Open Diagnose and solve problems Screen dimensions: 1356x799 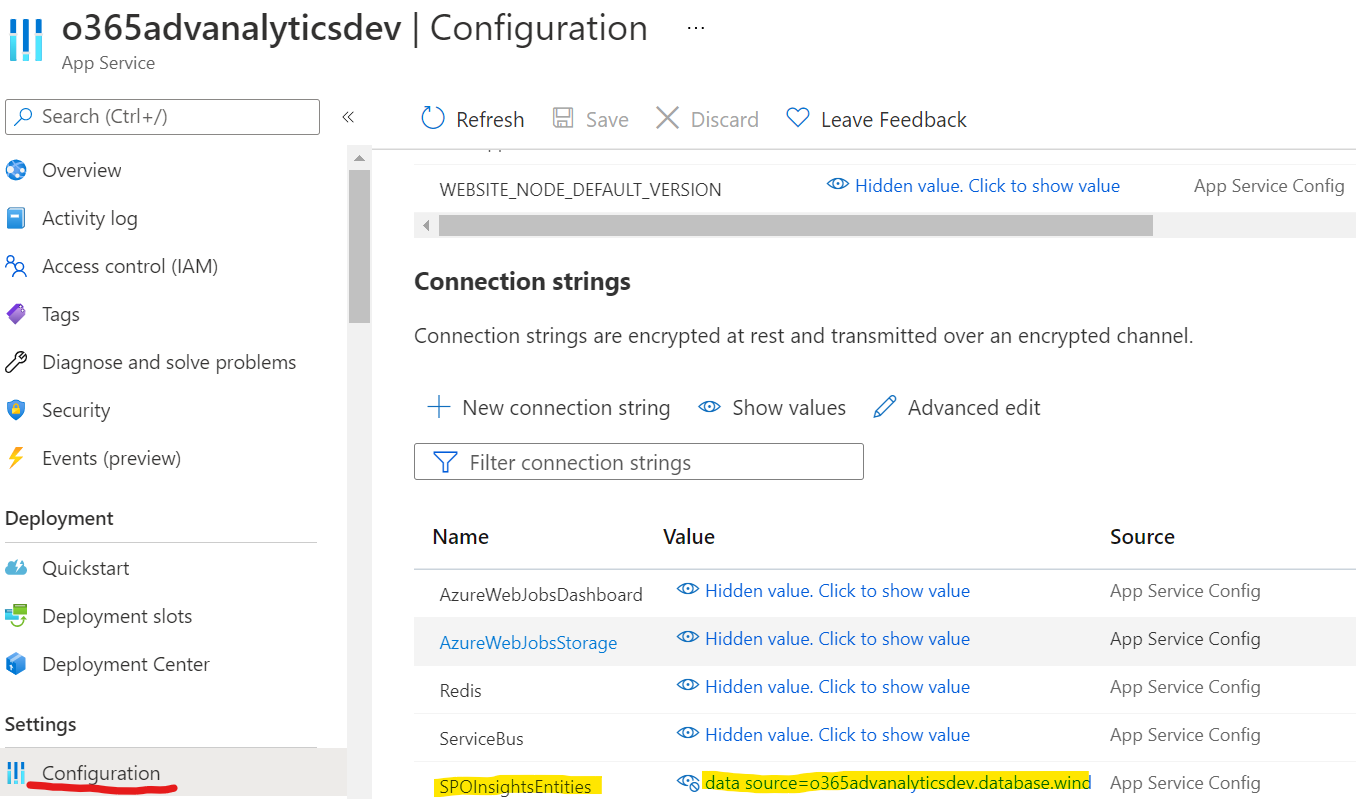(169, 362)
